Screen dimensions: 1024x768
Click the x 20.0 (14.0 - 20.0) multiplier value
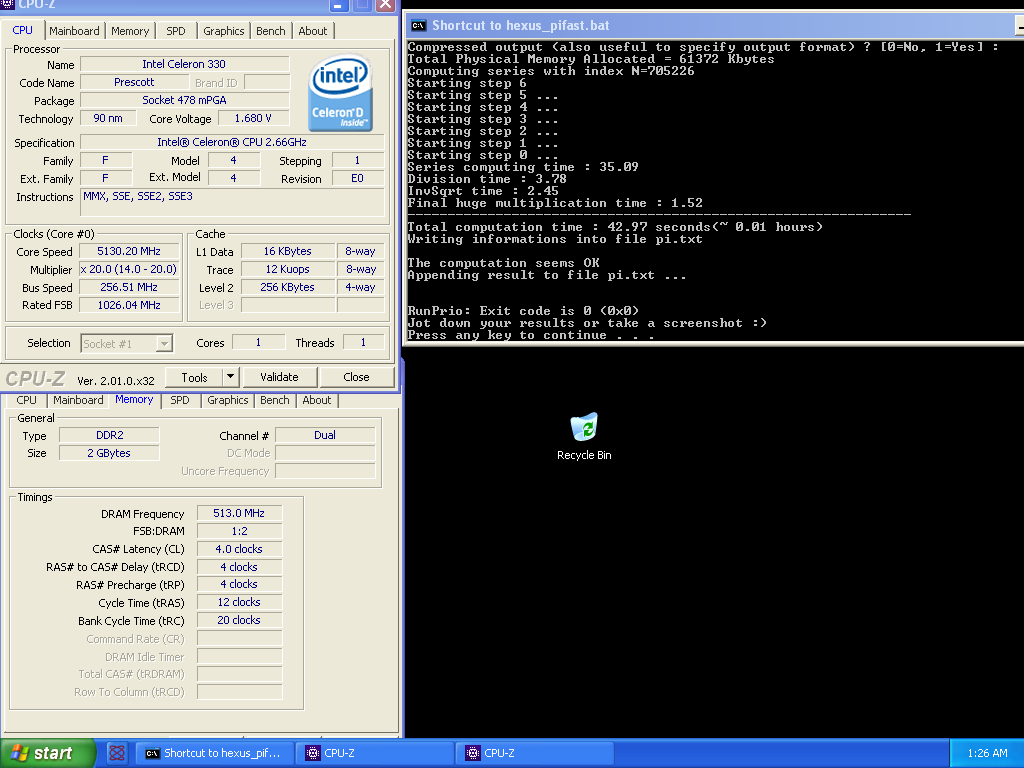129,269
